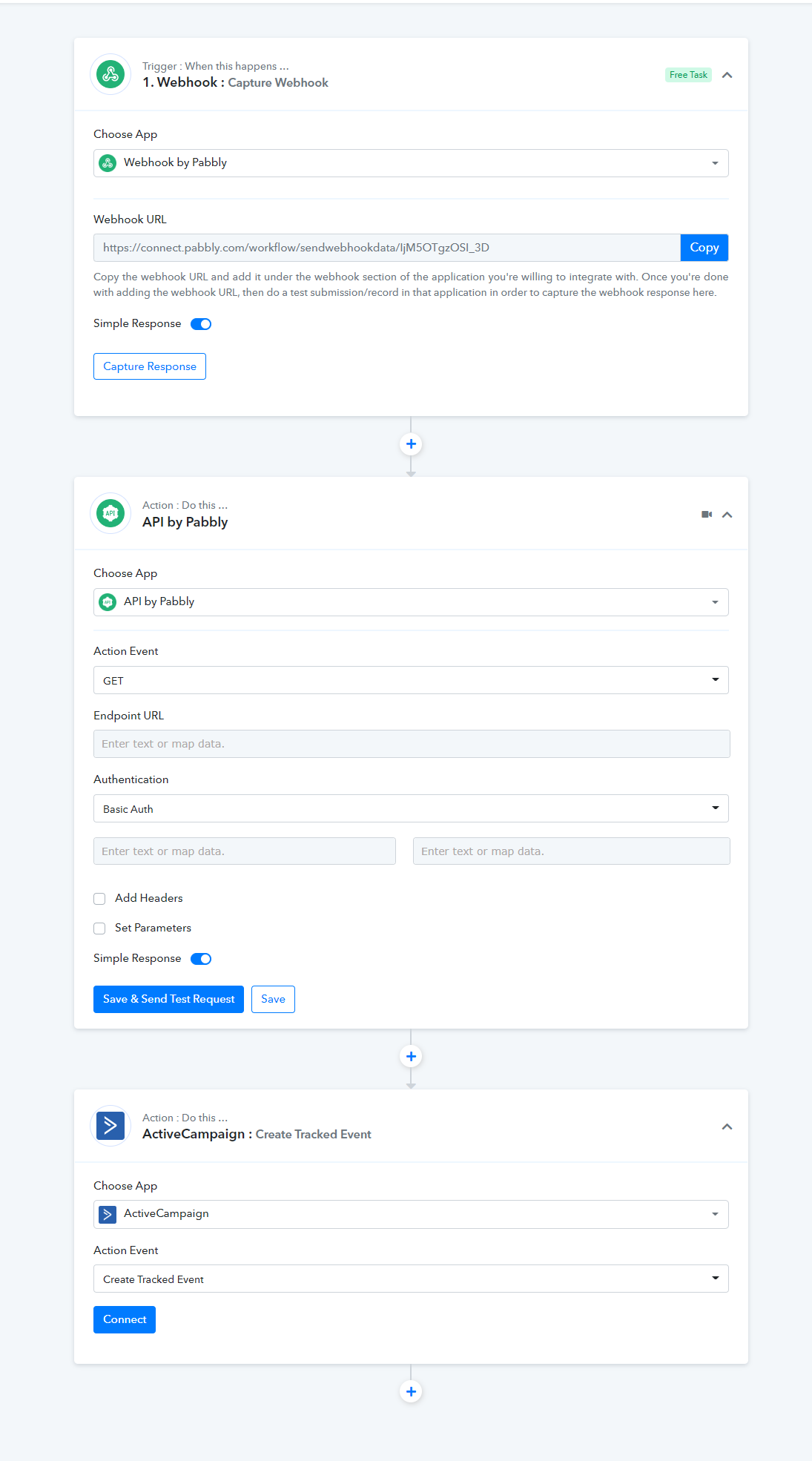This screenshot has height=1461, width=812.
Task: Enable the Set Parameters checkbox
Action: (99, 929)
